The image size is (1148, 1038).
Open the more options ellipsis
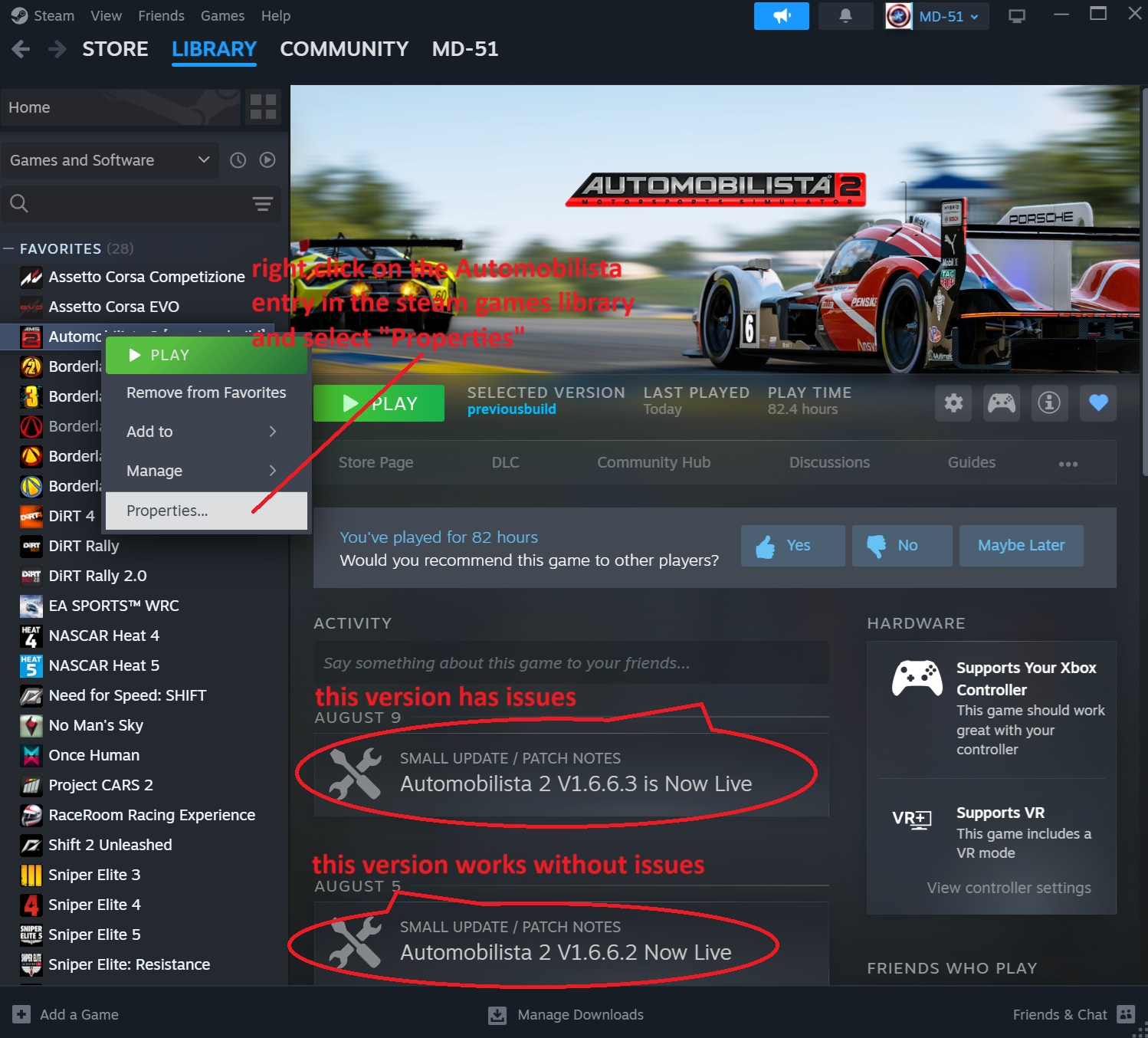click(1068, 464)
